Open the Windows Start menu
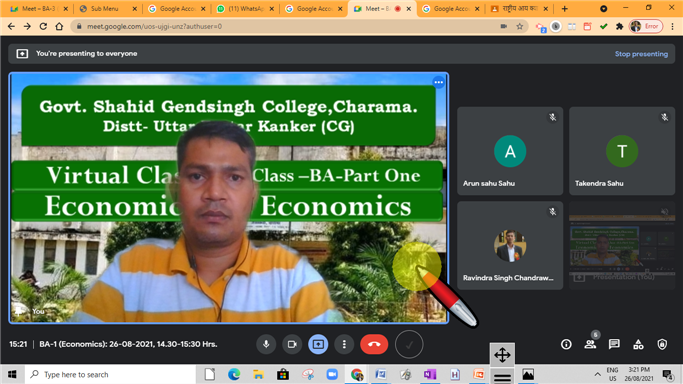Image resolution: width=683 pixels, height=384 pixels. point(12,374)
